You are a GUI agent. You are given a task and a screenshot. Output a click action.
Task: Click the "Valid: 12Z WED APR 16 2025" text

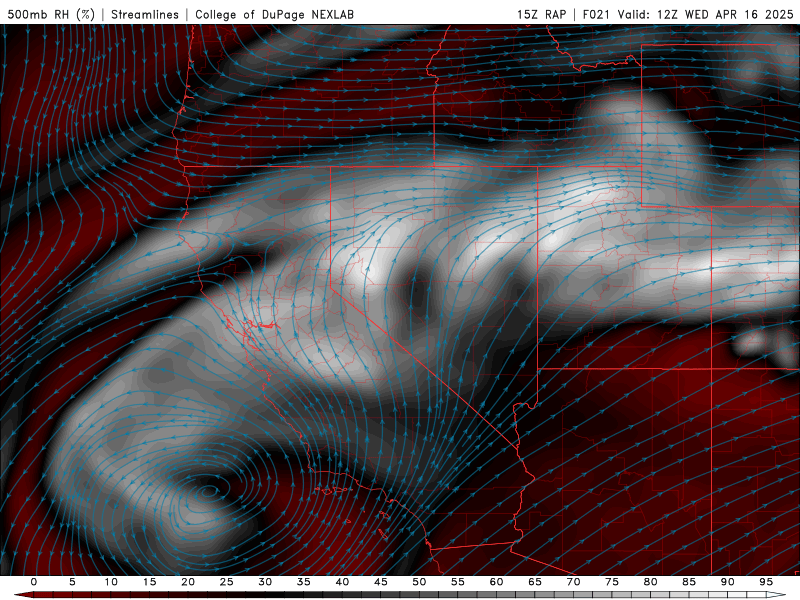(x=706, y=14)
